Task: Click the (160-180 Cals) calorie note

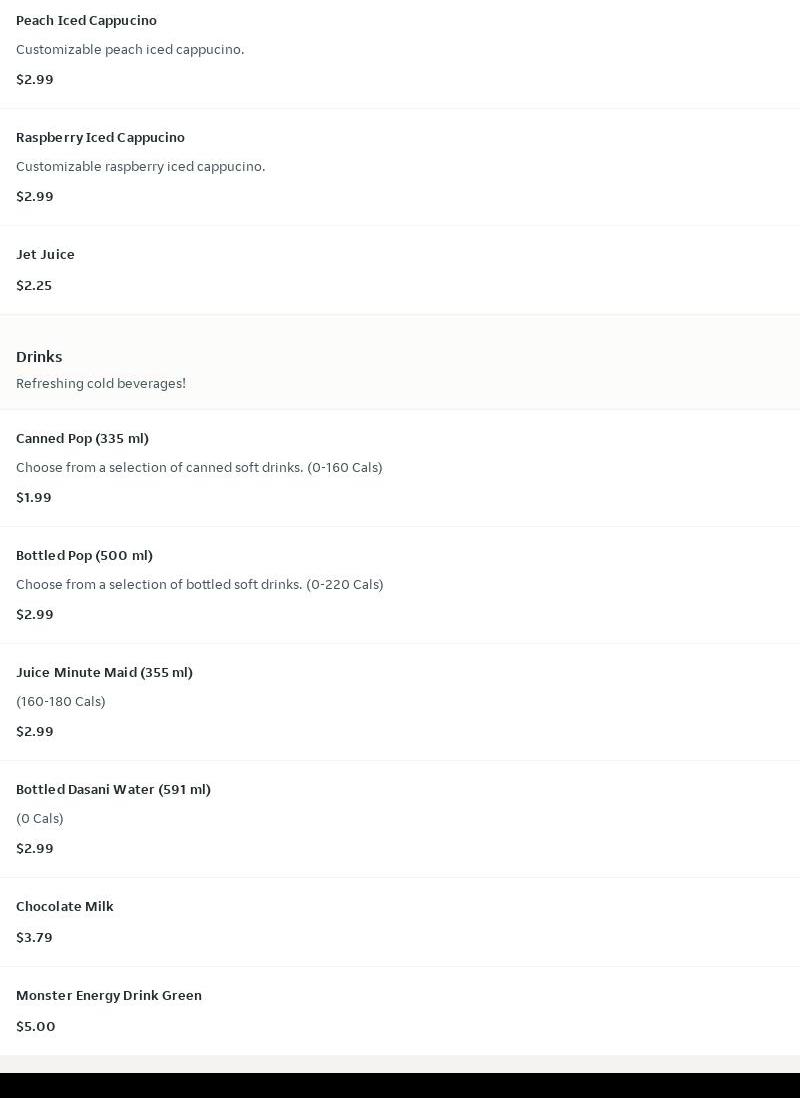Action: pos(61,701)
